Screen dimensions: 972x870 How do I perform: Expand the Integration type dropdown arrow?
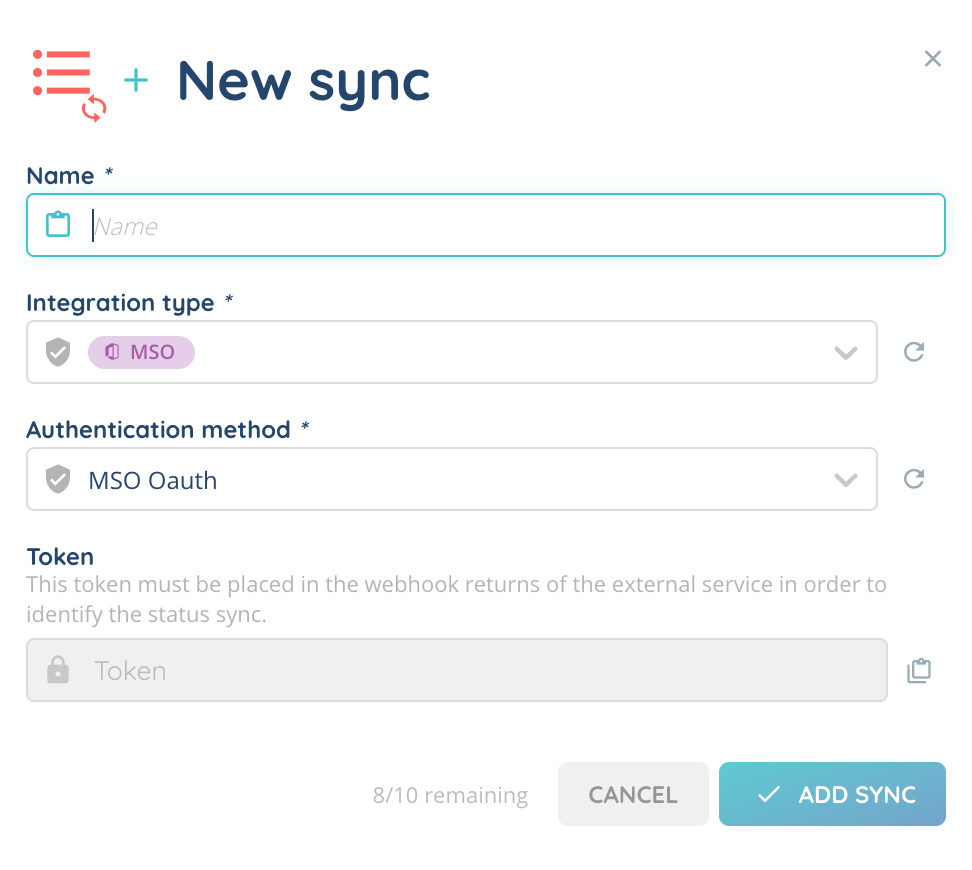[845, 352]
